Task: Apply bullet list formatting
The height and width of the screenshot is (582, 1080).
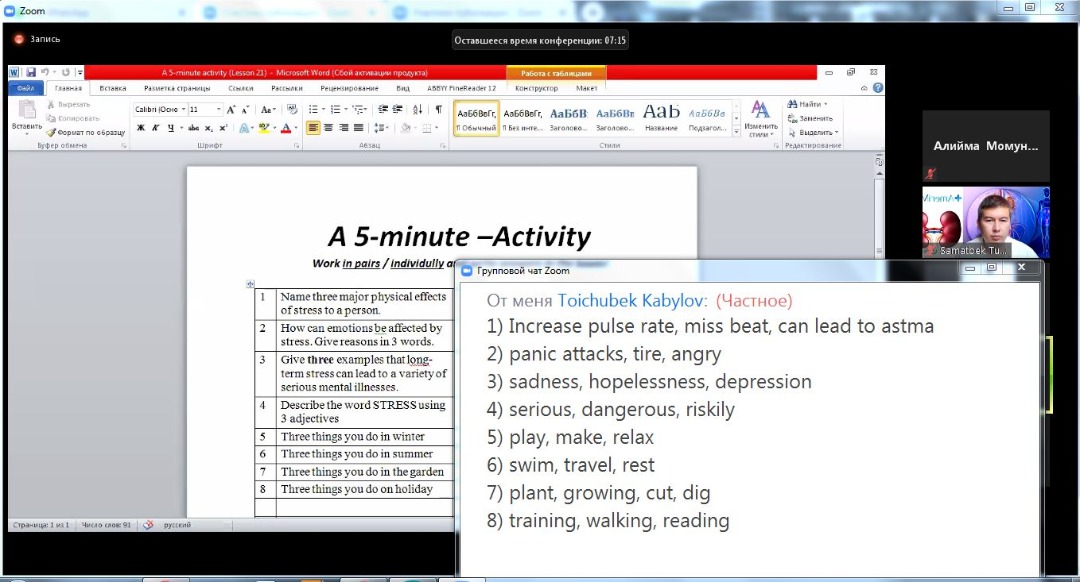Action: click(313, 109)
